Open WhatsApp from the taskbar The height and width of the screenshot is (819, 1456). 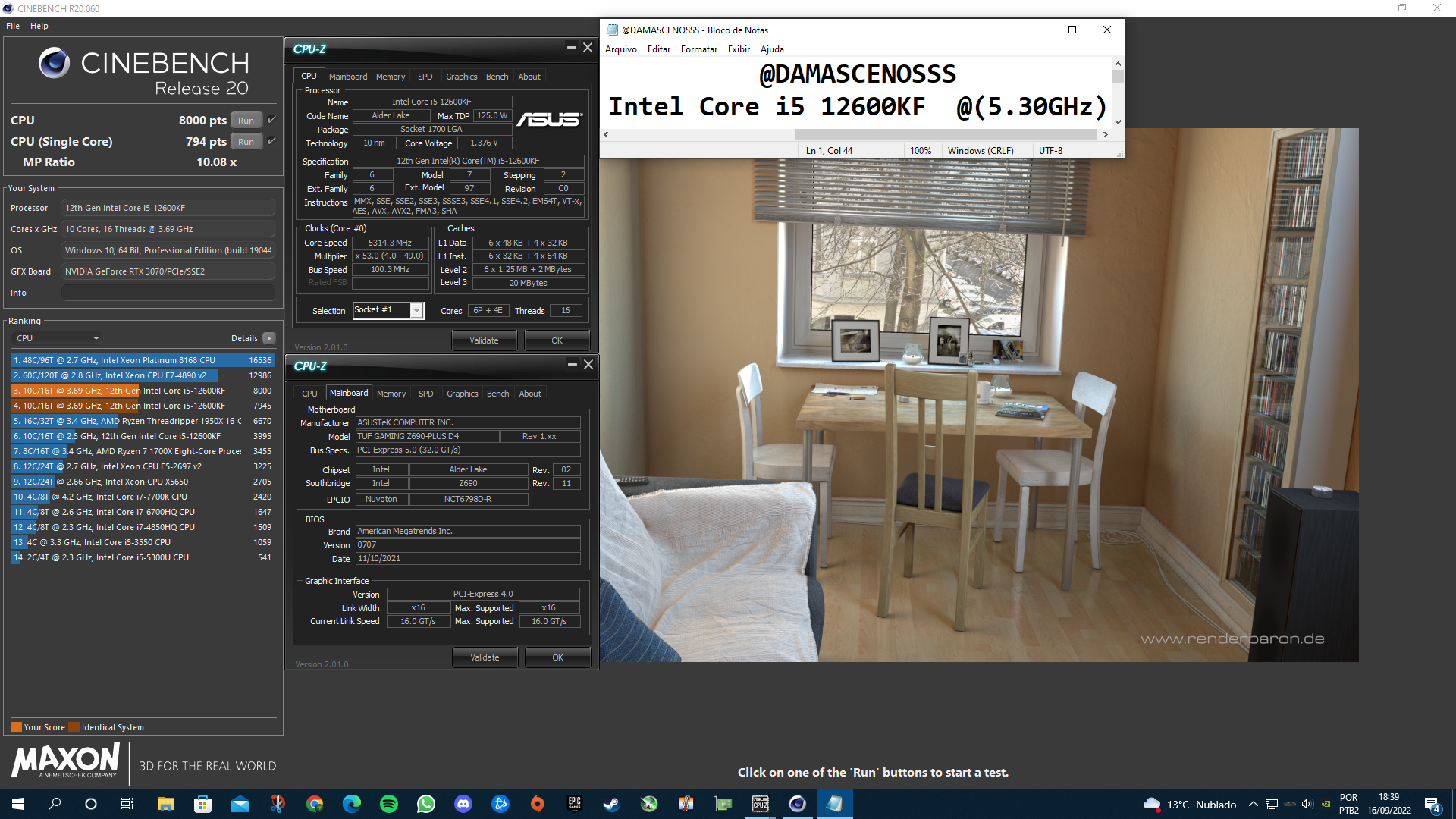coord(426,804)
